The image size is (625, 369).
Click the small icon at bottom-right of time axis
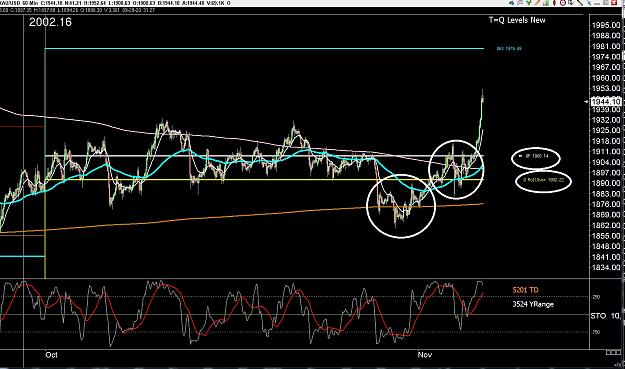point(613,353)
